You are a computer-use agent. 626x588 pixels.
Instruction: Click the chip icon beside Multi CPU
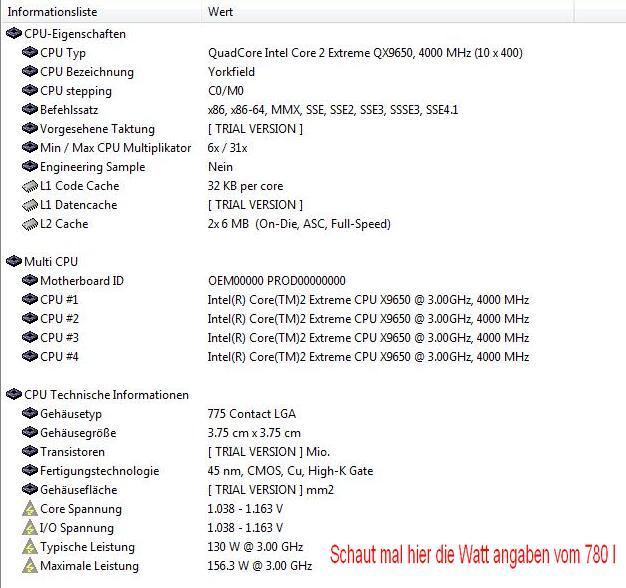tap(14, 261)
